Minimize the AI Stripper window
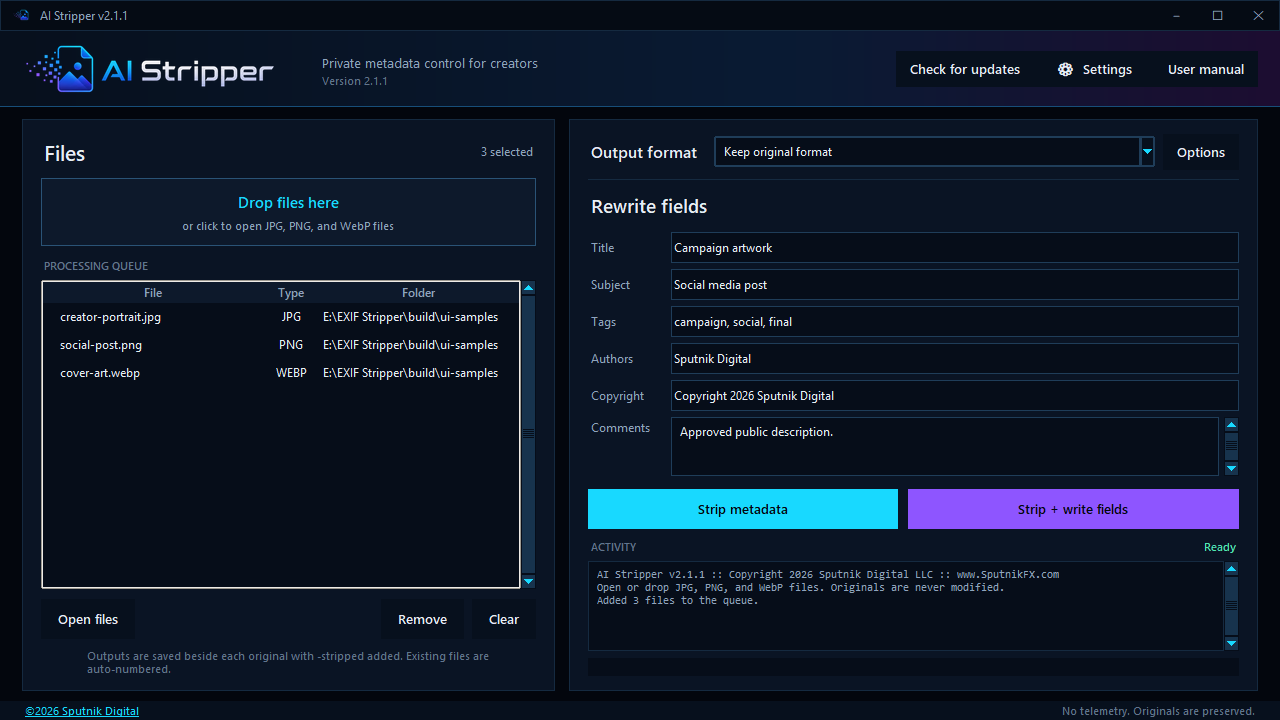This screenshot has height=720, width=1280. [x=1174, y=15]
